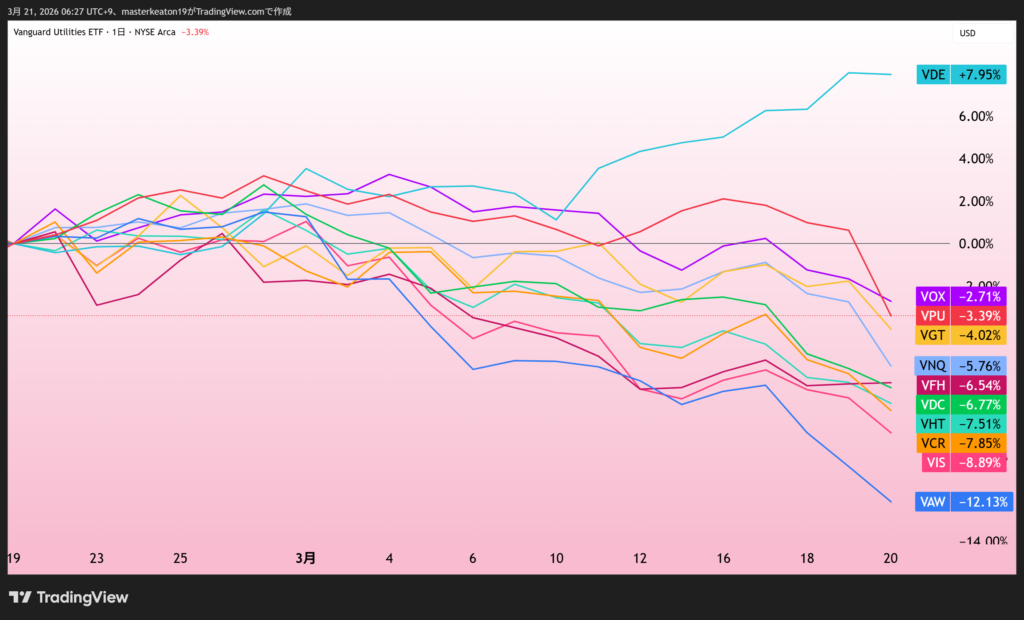Click the TradingView.com attribution text at top
This screenshot has width=1024, height=620.
click(216, 10)
